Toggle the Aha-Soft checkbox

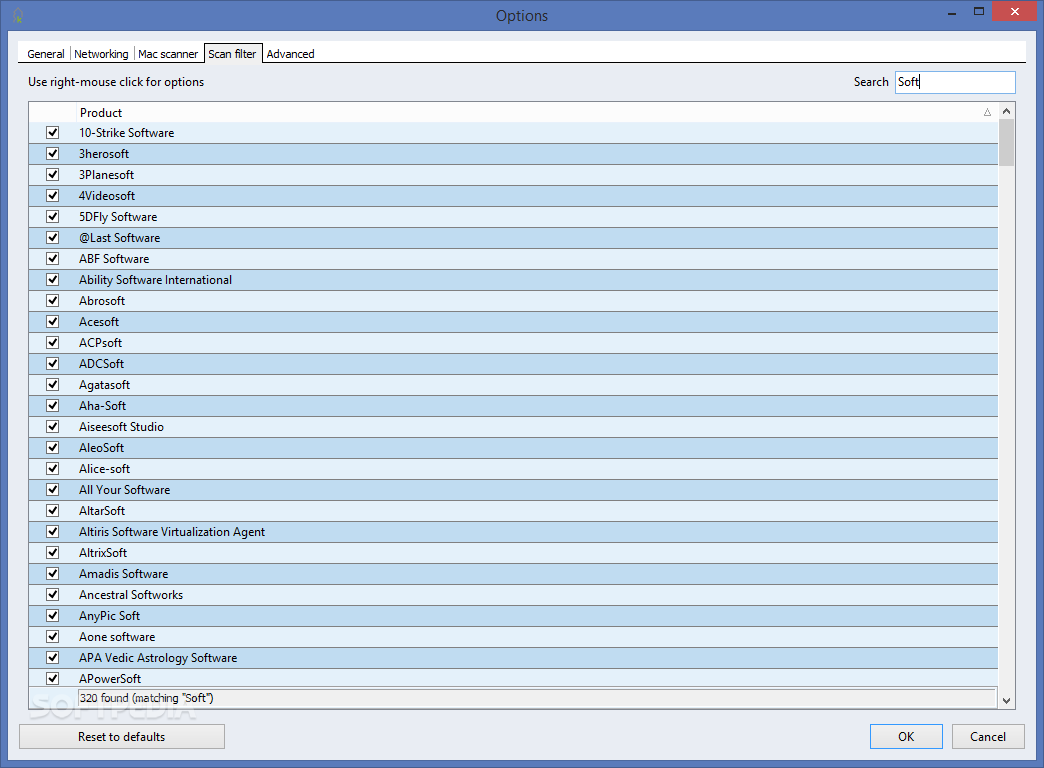[53, 406]
